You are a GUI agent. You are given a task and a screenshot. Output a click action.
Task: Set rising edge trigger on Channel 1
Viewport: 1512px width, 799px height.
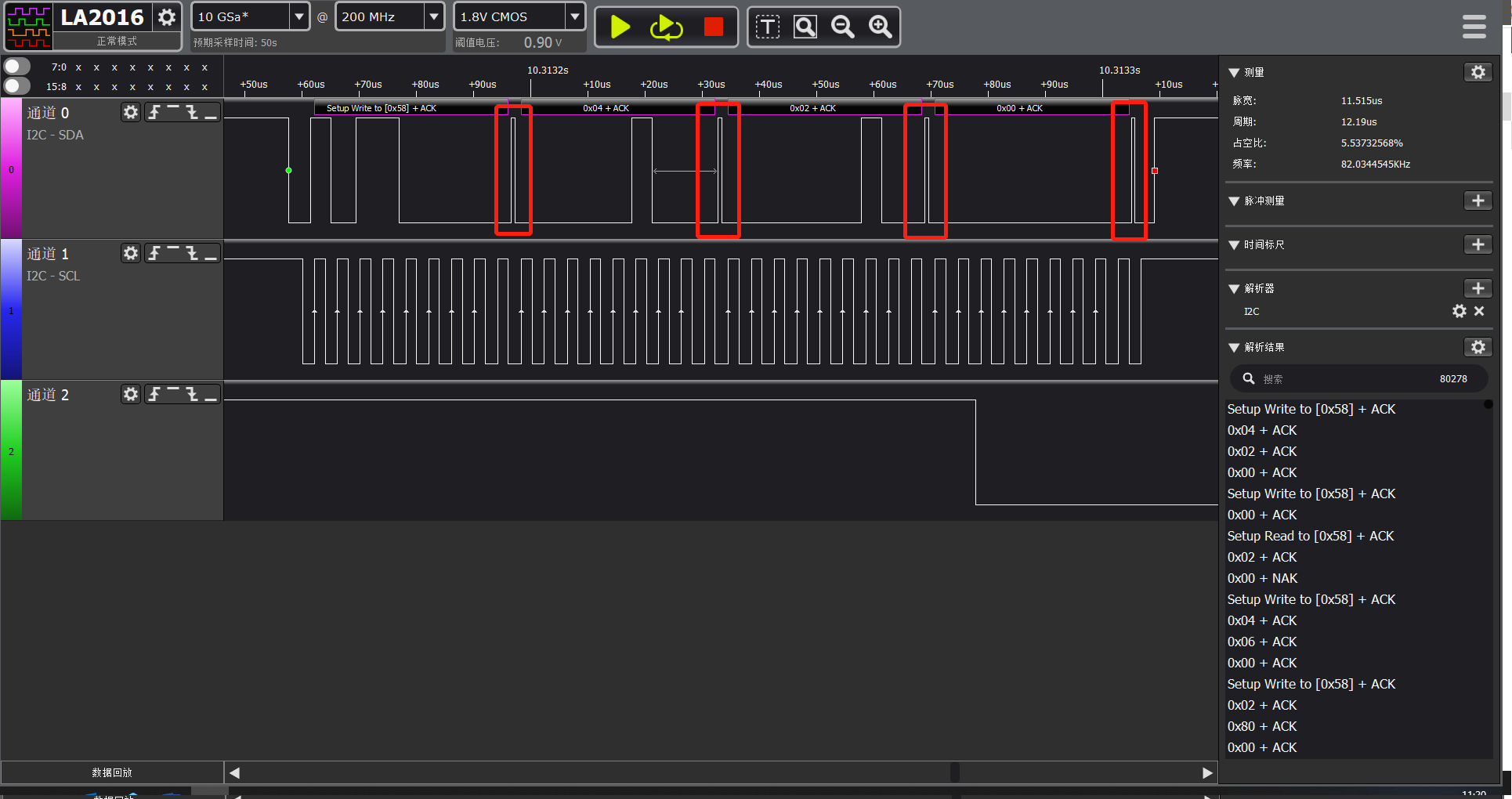[154, 253]
